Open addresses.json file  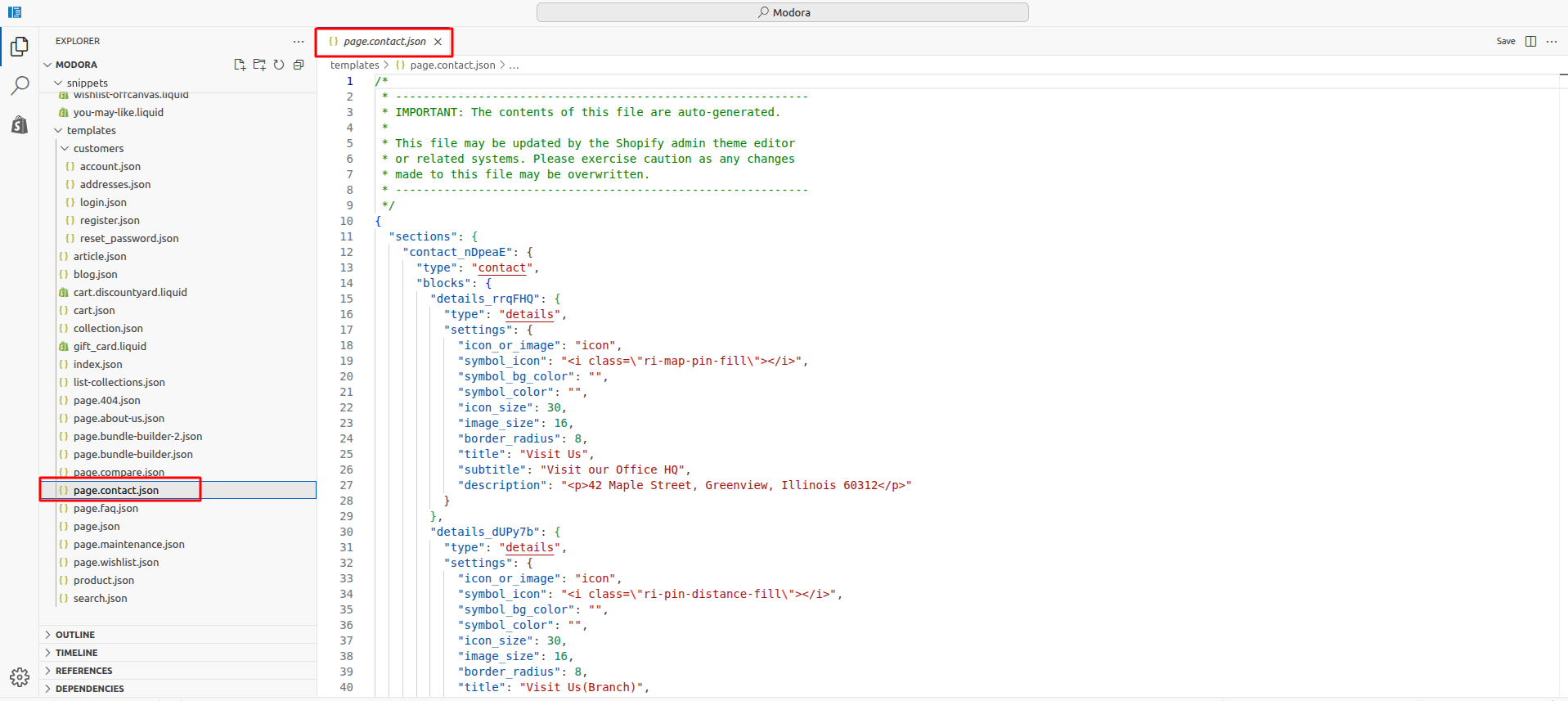point(115,184)
